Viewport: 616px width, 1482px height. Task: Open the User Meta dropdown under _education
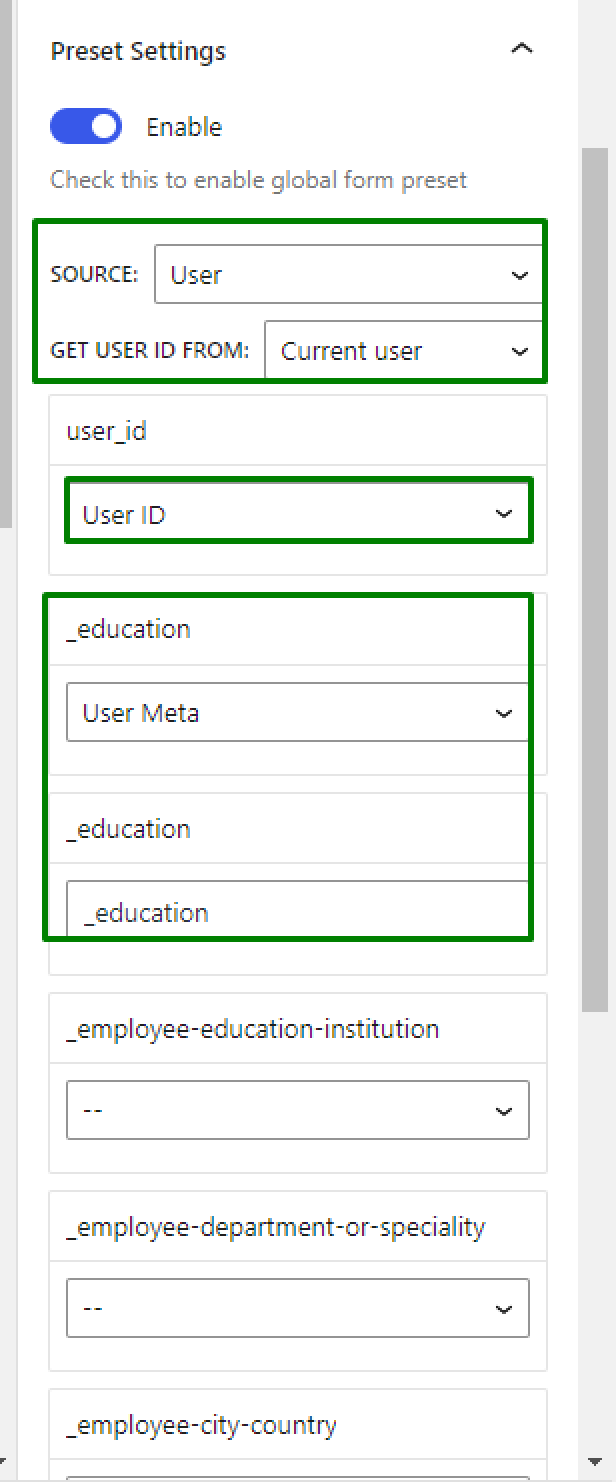point(298,713)
